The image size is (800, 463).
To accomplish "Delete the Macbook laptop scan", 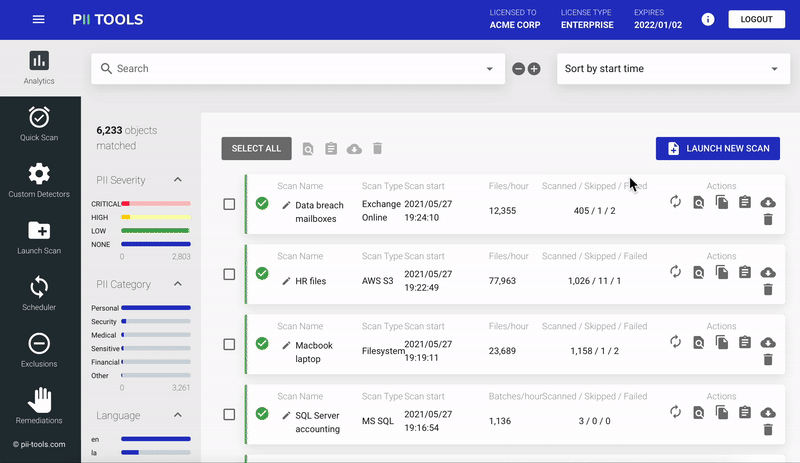I will 768,359.
